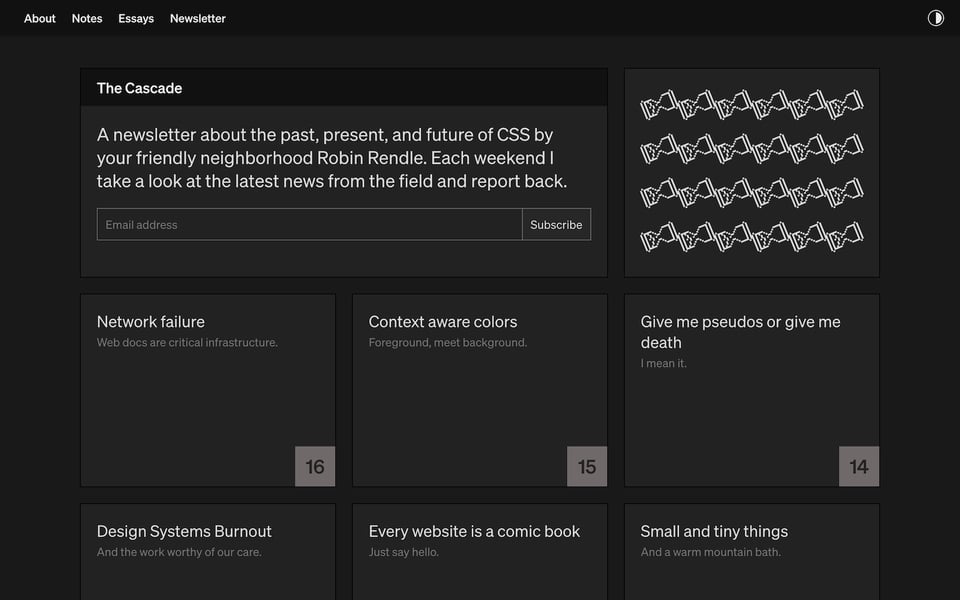Screen dimensions: 960x600
Task: Read Every website is a comic book
Action: pos(474,532)
